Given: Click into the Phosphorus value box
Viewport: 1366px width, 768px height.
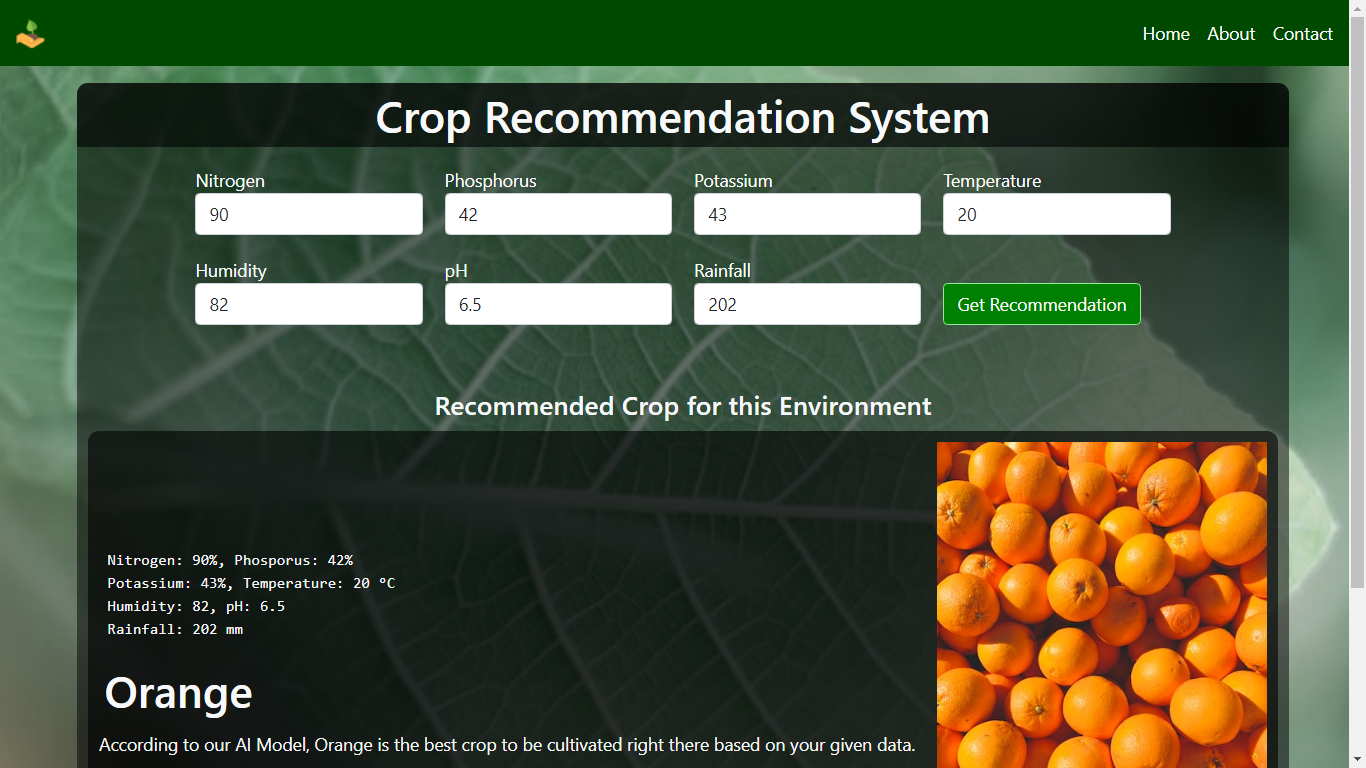Looking at the screenshot, I should pos(558,214).
